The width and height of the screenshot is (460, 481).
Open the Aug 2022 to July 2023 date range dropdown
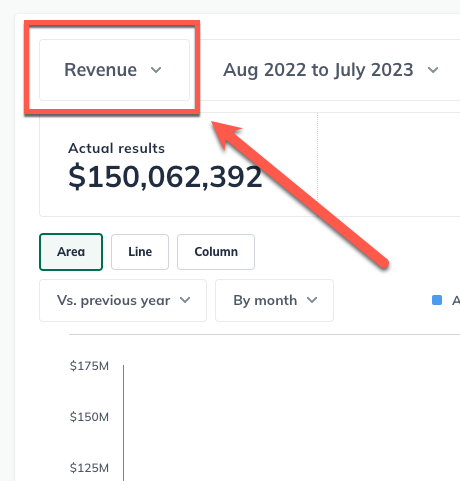[x=331, y=70]
